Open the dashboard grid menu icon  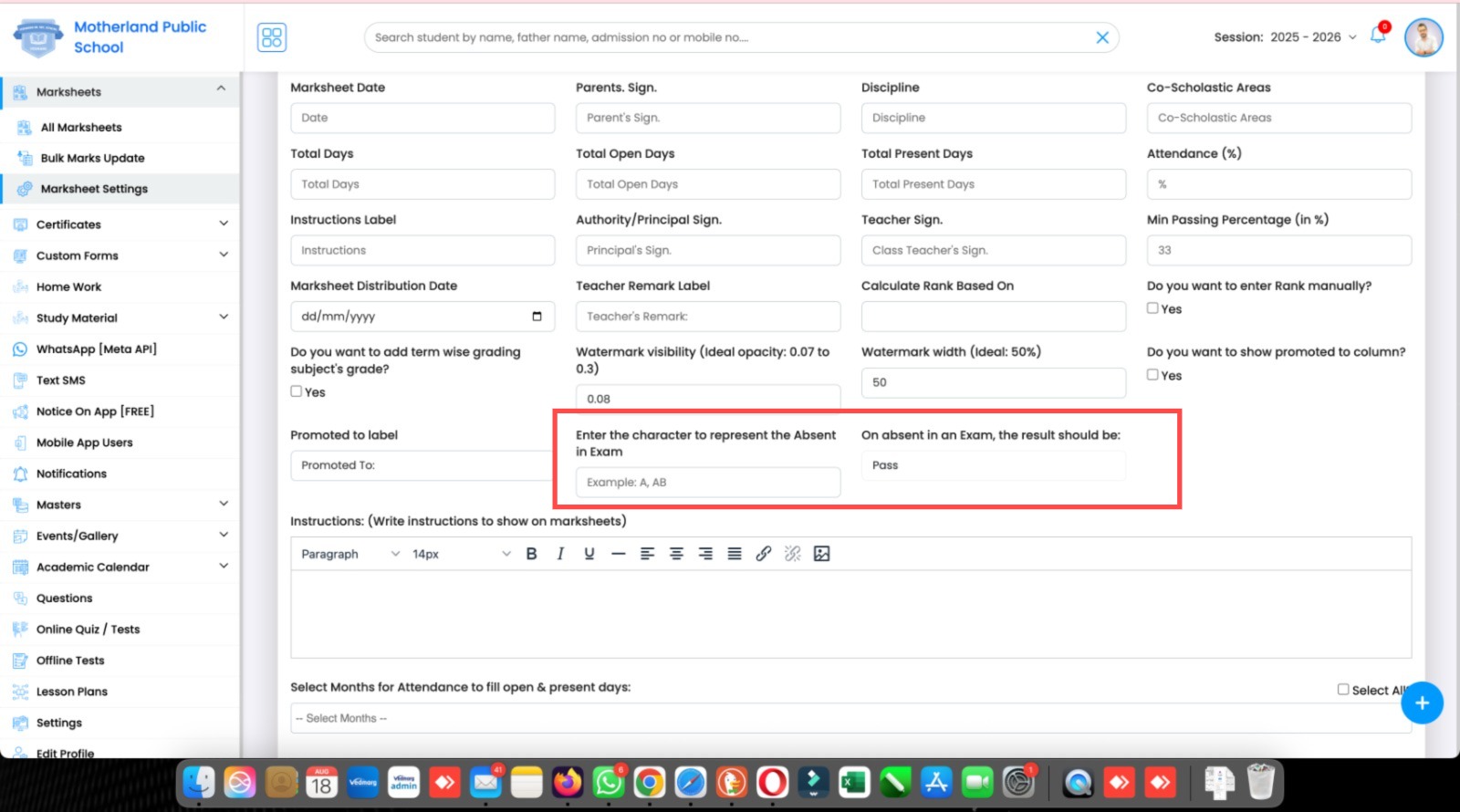coord(272,37)
